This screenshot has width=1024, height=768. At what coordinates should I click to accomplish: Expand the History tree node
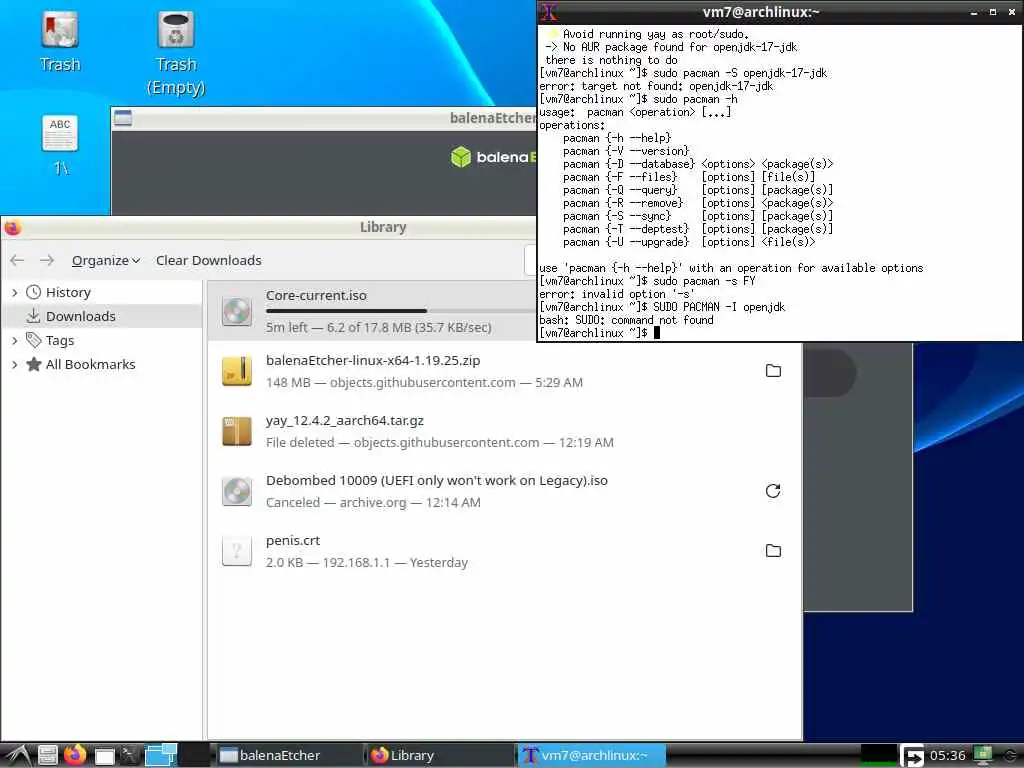[14, 293]
